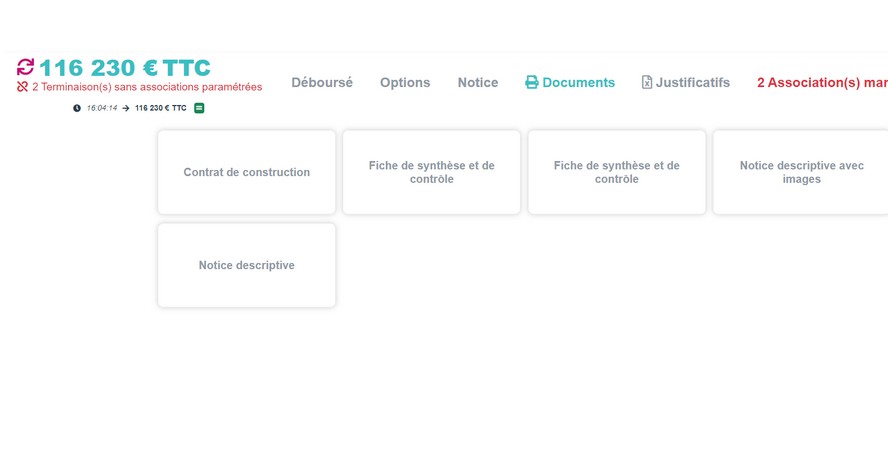Click the printer icon on the Documents tab
This screenshot has width=888, height=465.
point(532,83)
